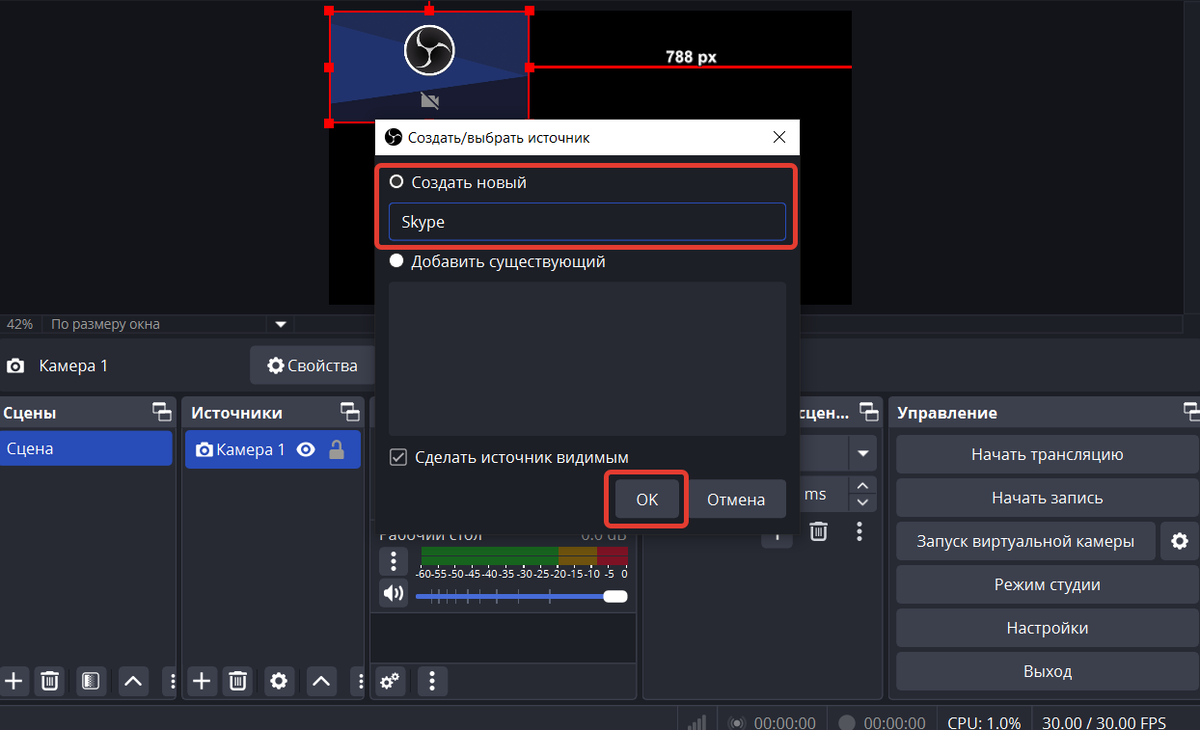Hide the Камера 1 source with eye icon

click(307, 450)
